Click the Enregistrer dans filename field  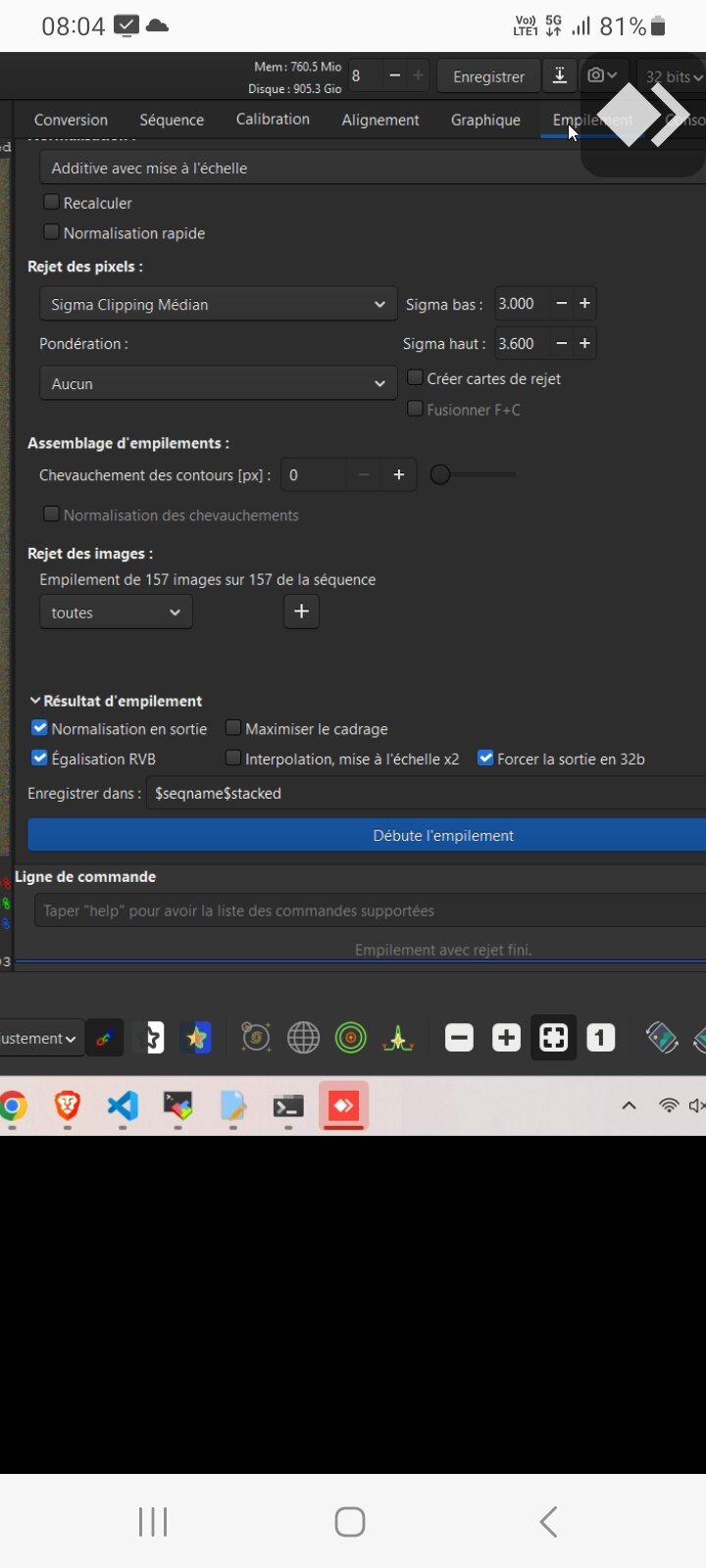click(x=426, y=793)
